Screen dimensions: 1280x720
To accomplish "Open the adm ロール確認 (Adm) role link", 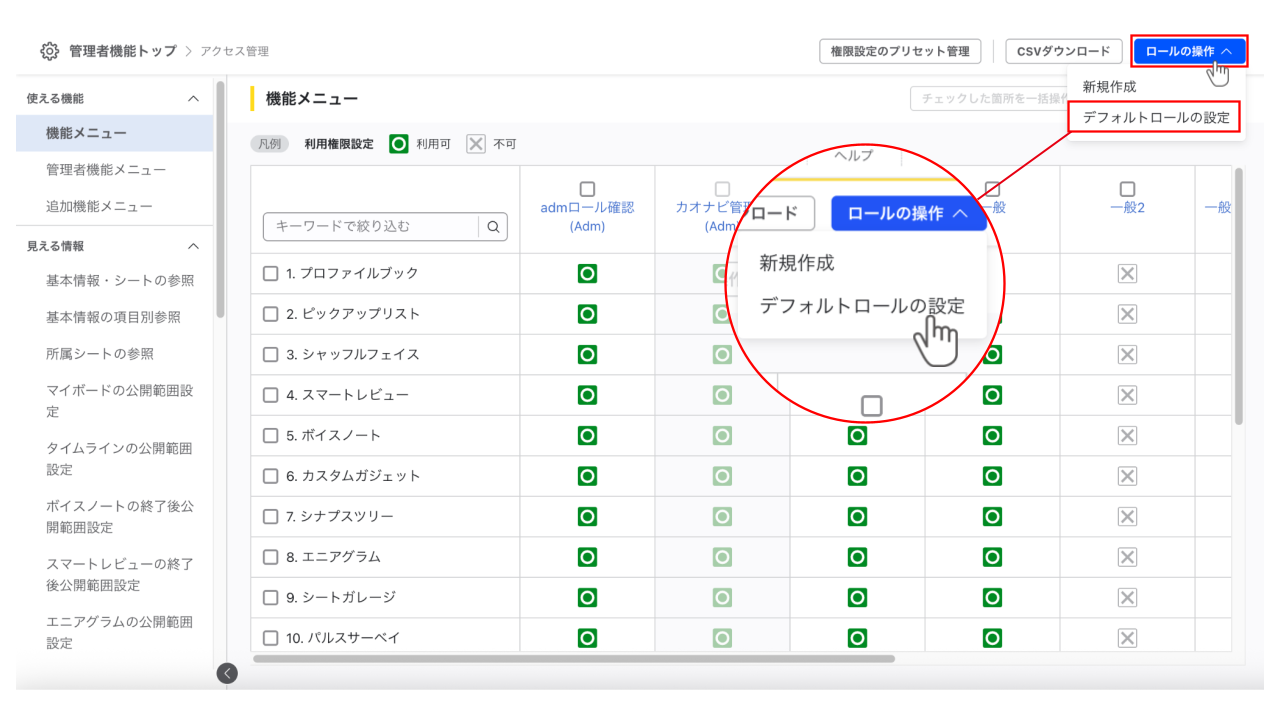I will click(587, 217).
